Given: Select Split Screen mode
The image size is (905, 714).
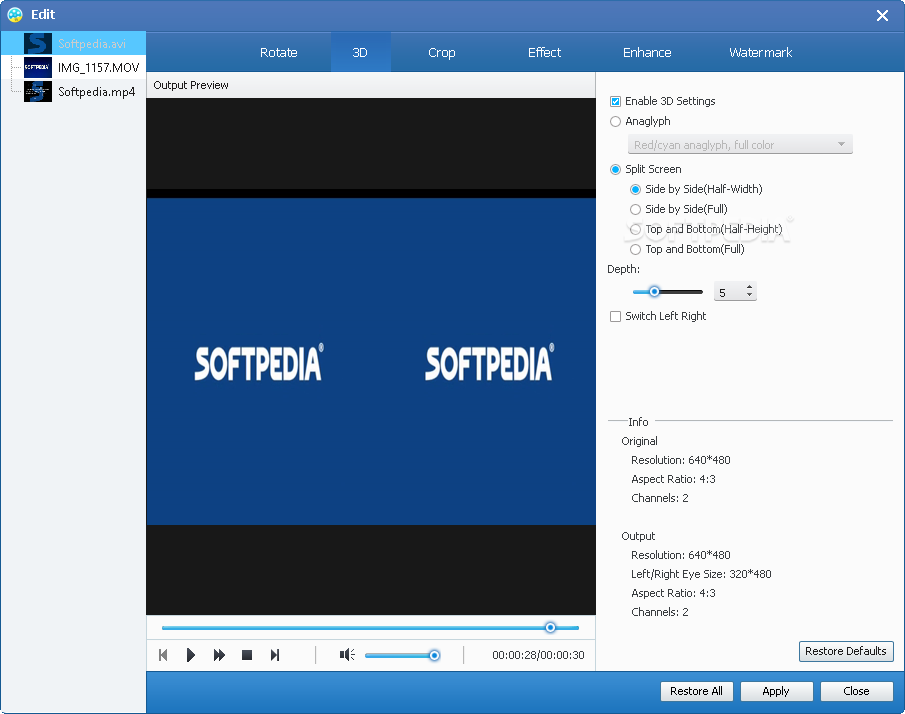Looking at the screenshot, I should (x=615, y=169).
